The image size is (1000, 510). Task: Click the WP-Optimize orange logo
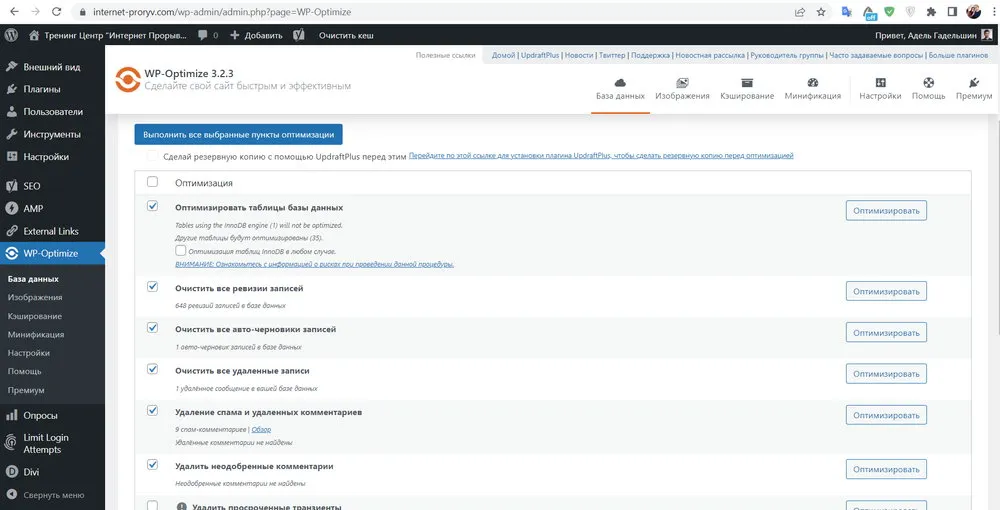coord(128,80)
